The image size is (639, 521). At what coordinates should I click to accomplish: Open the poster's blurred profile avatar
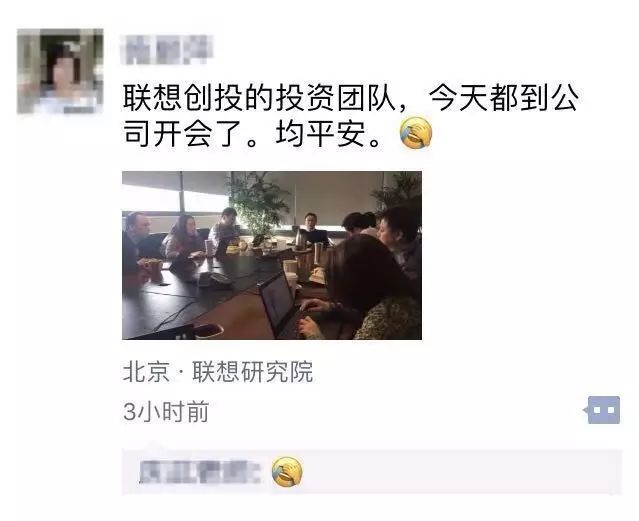(x=60, y=71)
